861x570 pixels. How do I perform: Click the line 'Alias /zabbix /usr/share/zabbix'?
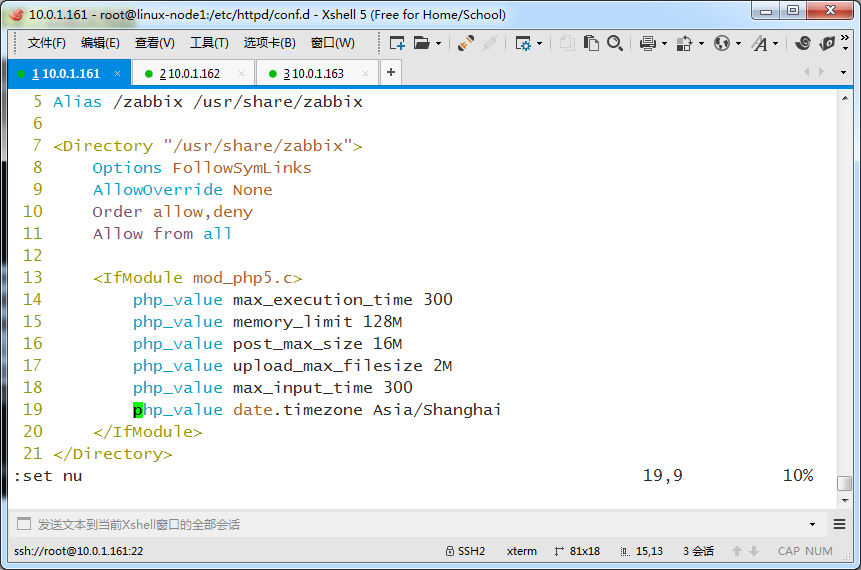[x=208, y=102]
